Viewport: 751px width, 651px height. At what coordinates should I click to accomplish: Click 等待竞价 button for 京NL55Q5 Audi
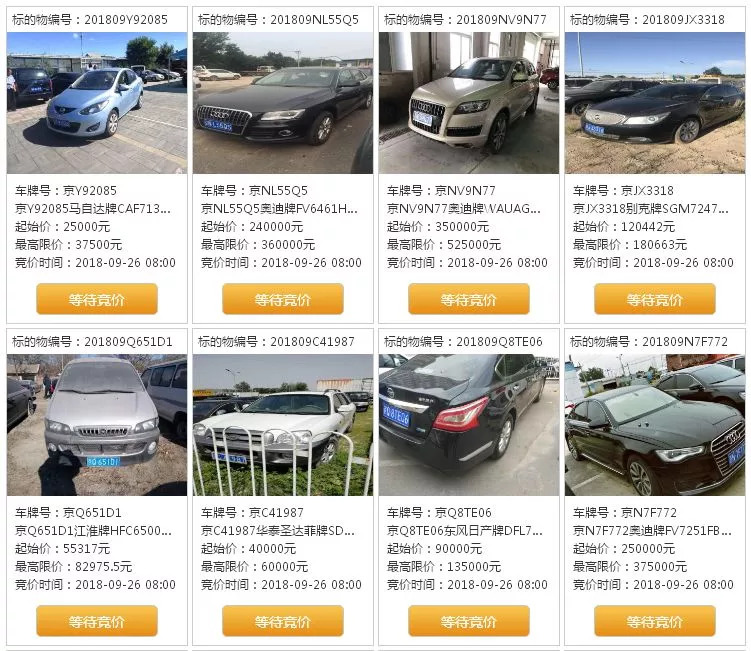point(283,299)
